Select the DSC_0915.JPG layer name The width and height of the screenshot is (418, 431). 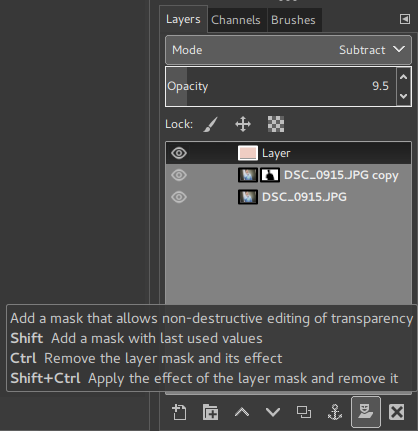304,197
